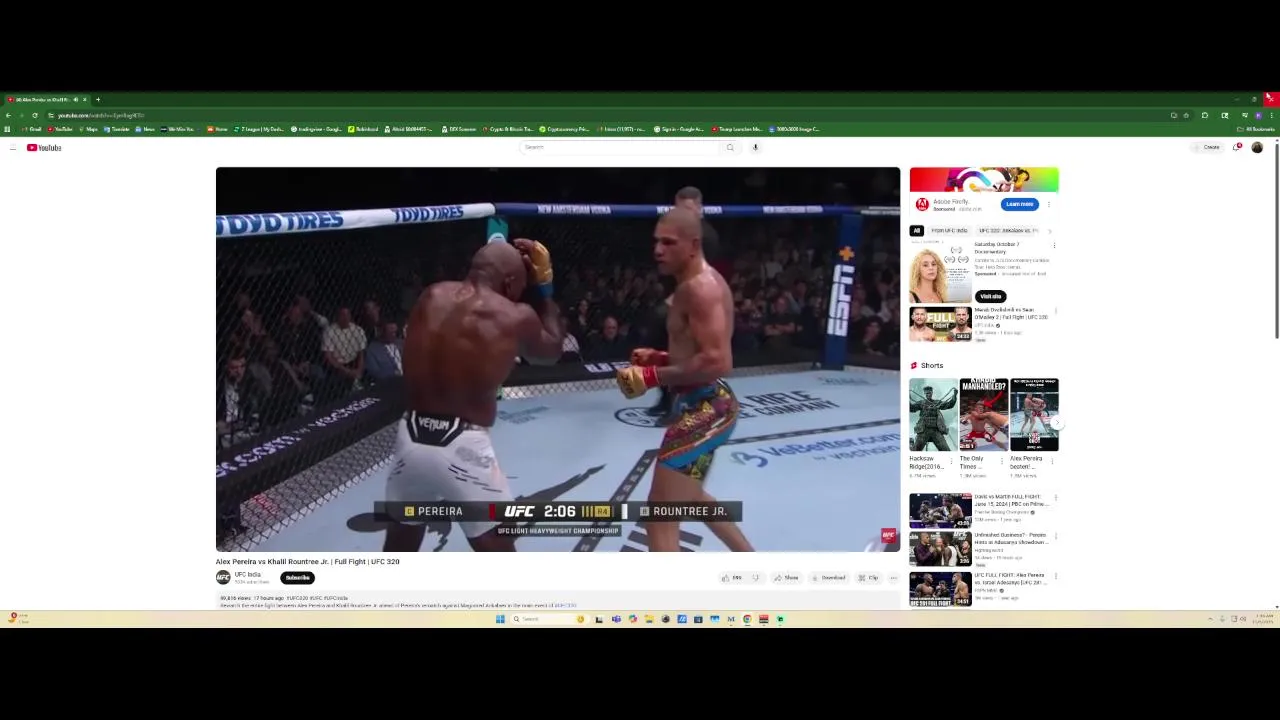Open the Translate bookmark
Image resolution: width=1280 pixels, height=720 pixels.
point(117,129)
